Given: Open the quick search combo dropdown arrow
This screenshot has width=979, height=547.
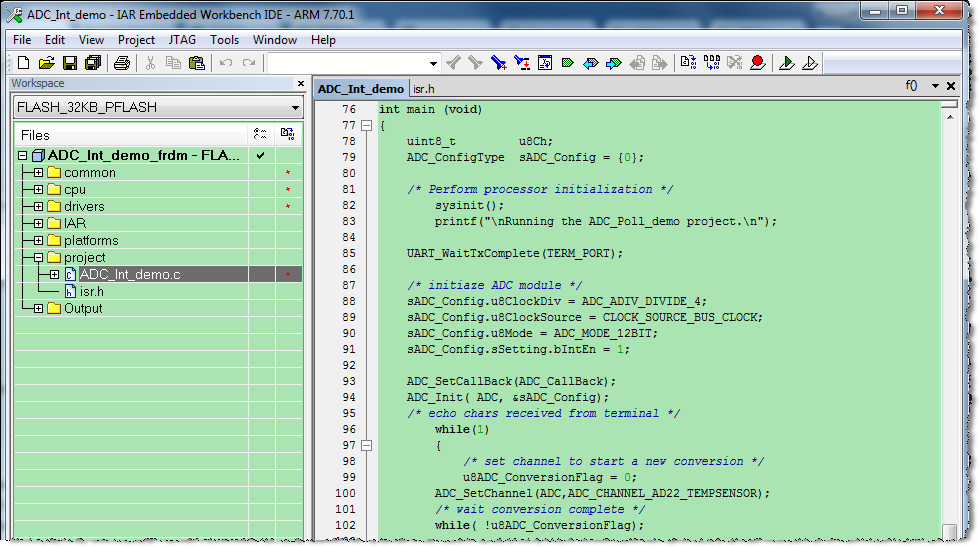Looking at the screenshot, I should pos(433,64).
